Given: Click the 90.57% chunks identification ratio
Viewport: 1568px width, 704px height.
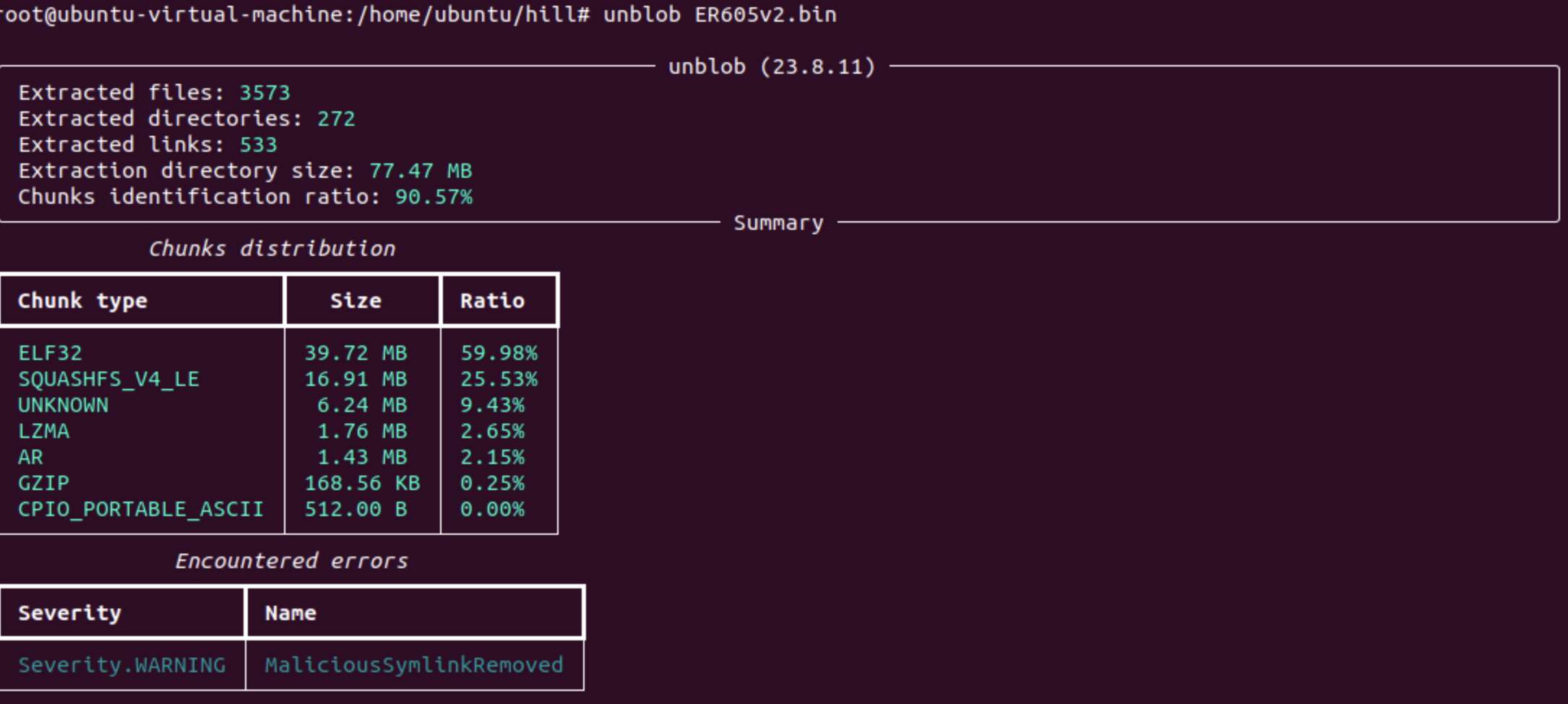Looking at the screenshot, I should (434, 197).
